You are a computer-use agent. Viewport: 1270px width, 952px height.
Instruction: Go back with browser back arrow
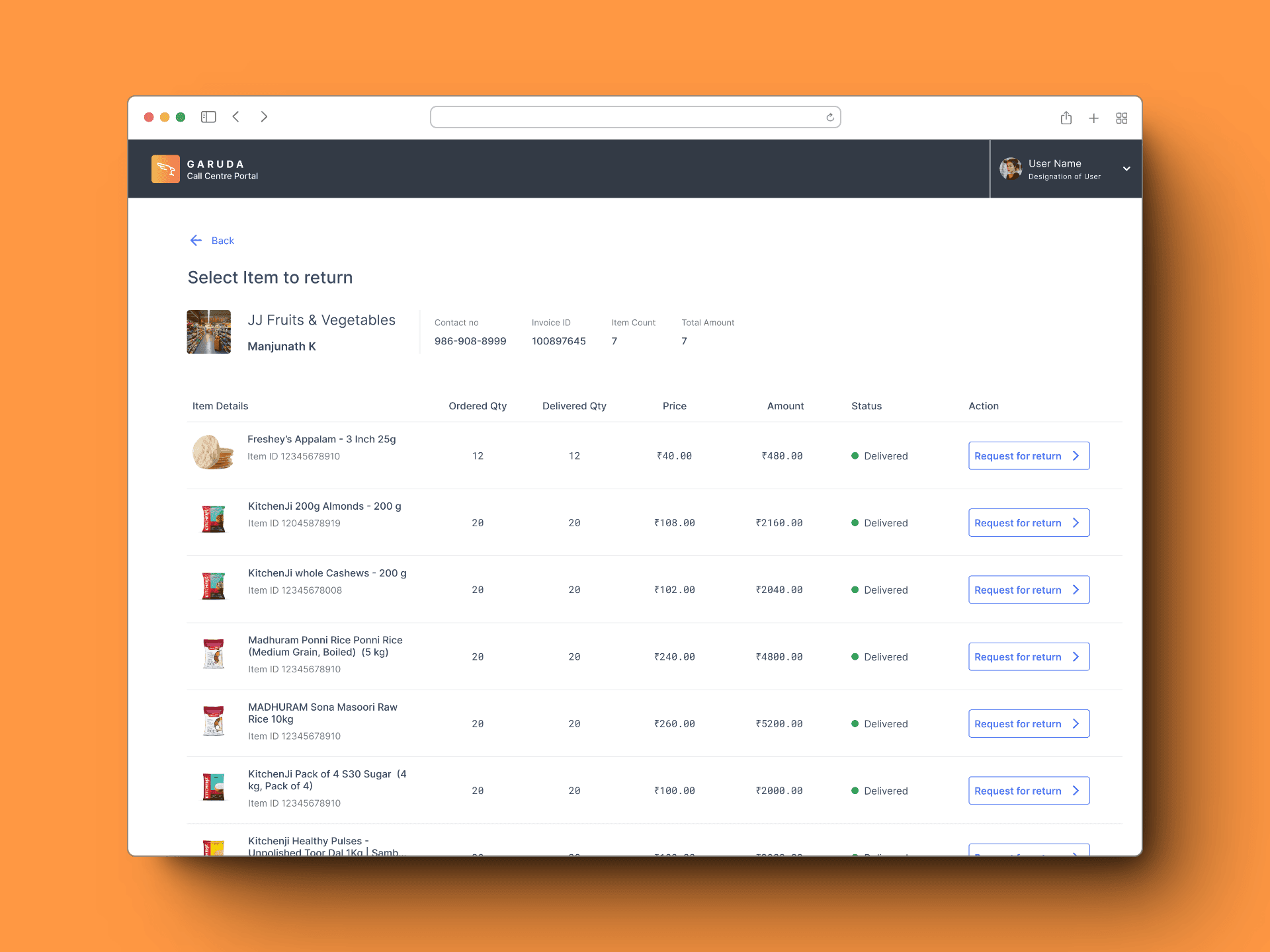click(x=236, y=117)
